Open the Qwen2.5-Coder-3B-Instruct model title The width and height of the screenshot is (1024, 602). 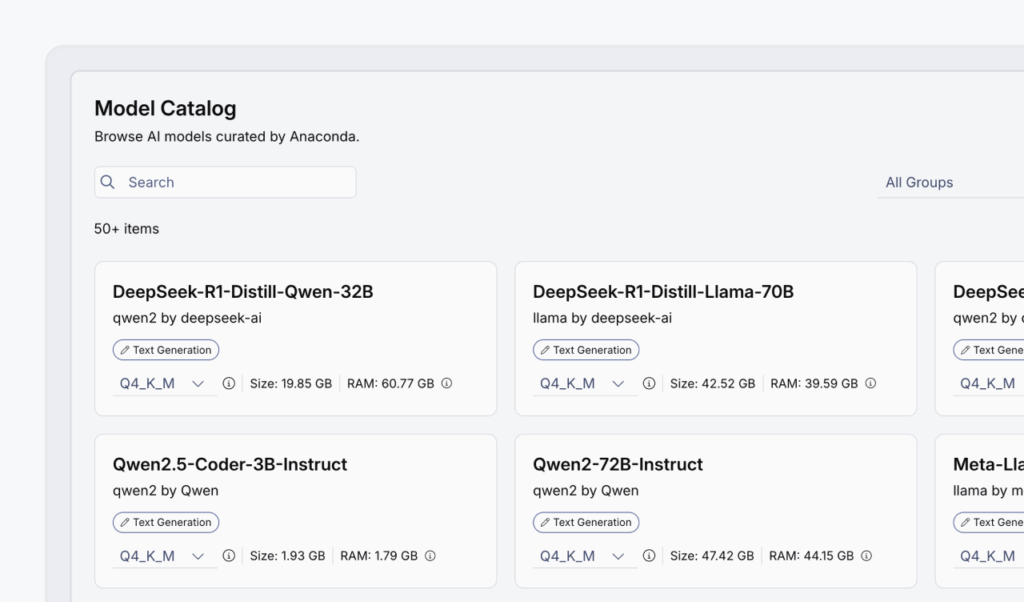230,465
